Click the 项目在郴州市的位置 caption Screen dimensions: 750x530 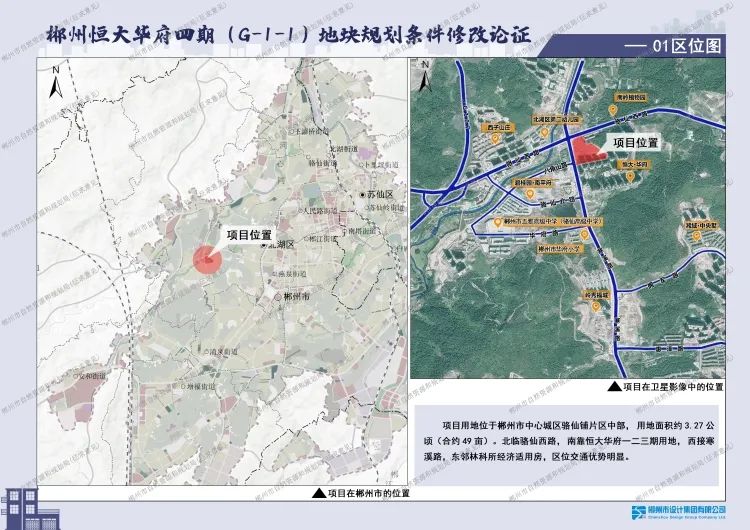coord(360,493)
